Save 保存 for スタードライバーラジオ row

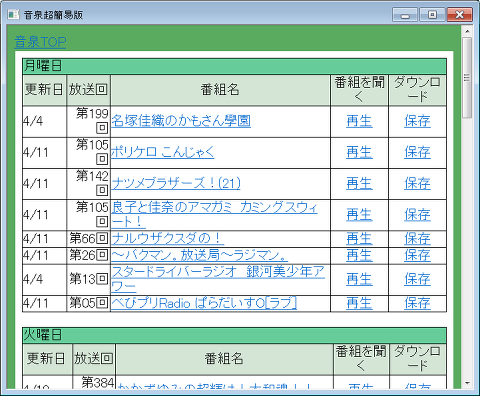[417, 279]
